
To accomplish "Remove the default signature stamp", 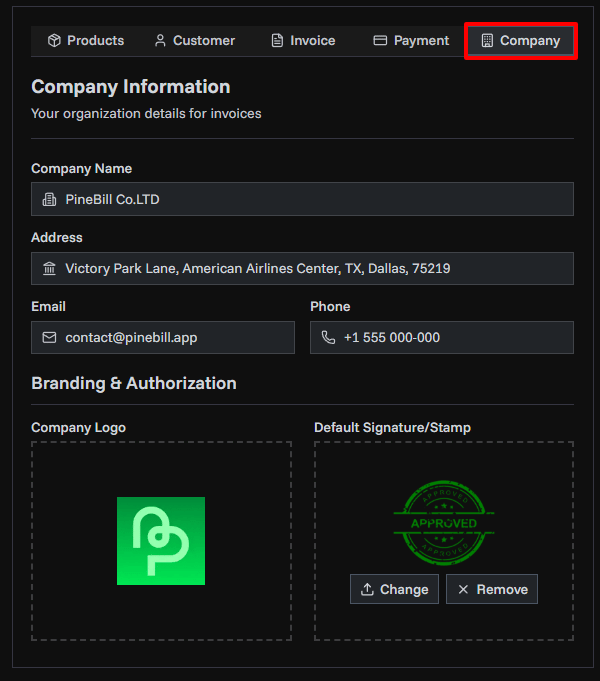I will [492, 589].
